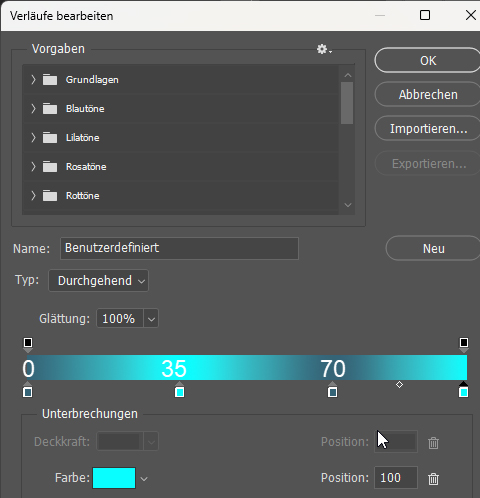
Task: Click the OK button
Action: tap(428, 60)
